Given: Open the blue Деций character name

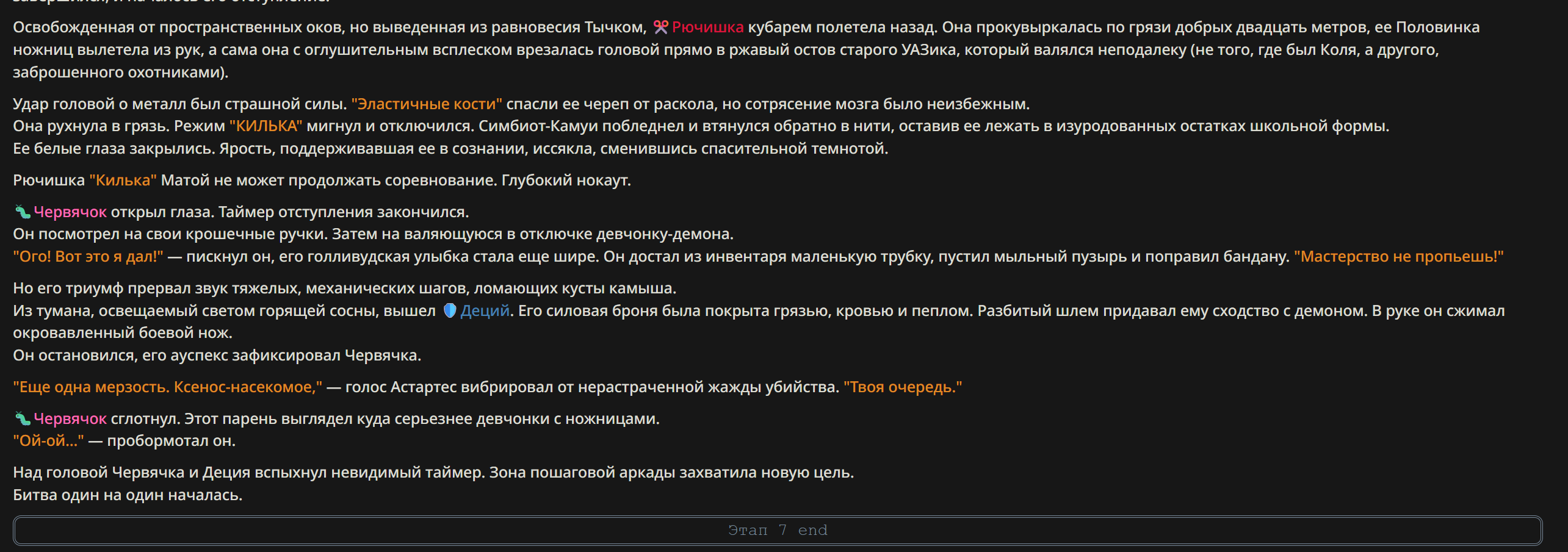Looking at the screenshot, I should 485,311.
